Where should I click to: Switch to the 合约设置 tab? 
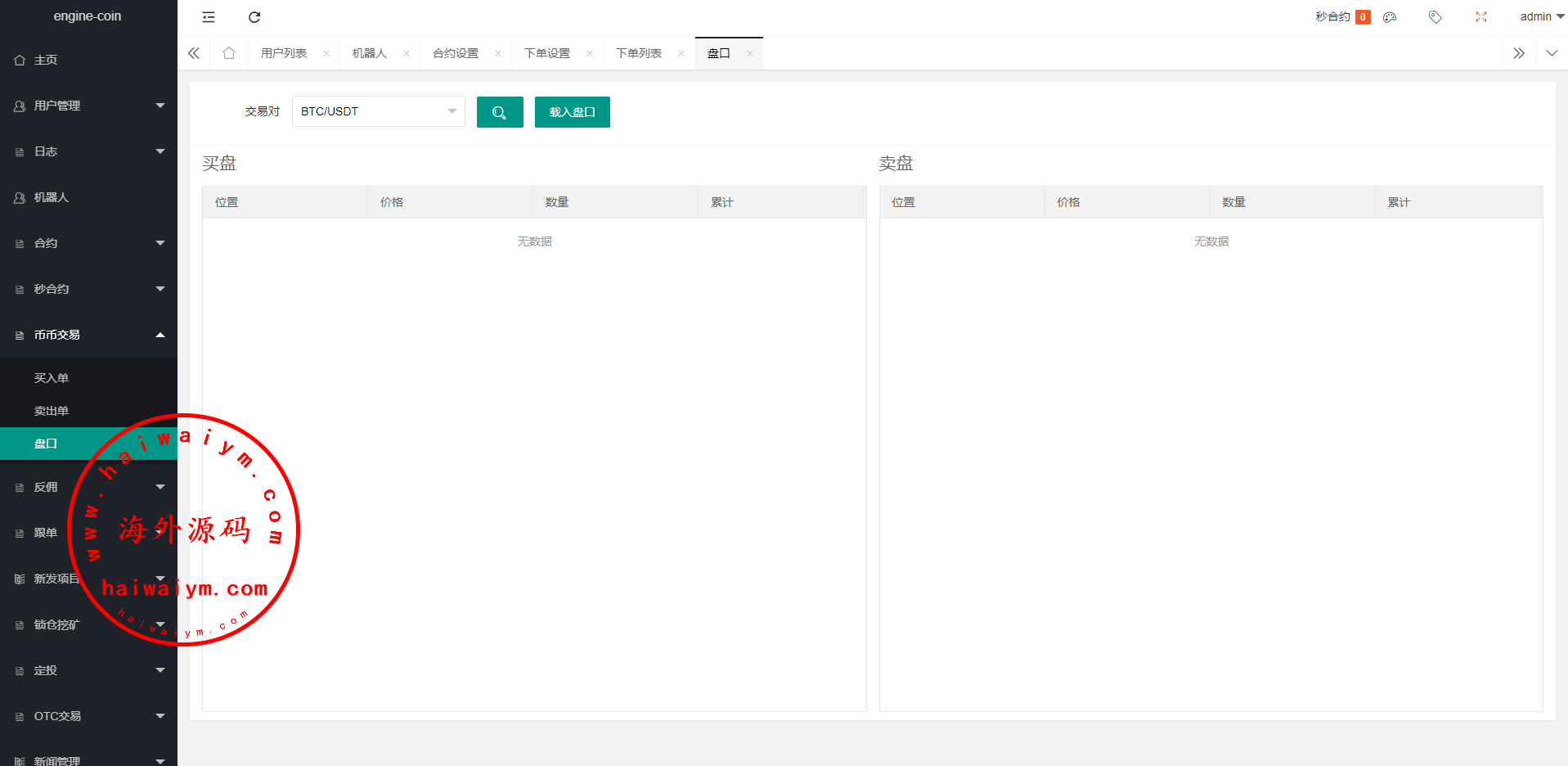point(456,53)
